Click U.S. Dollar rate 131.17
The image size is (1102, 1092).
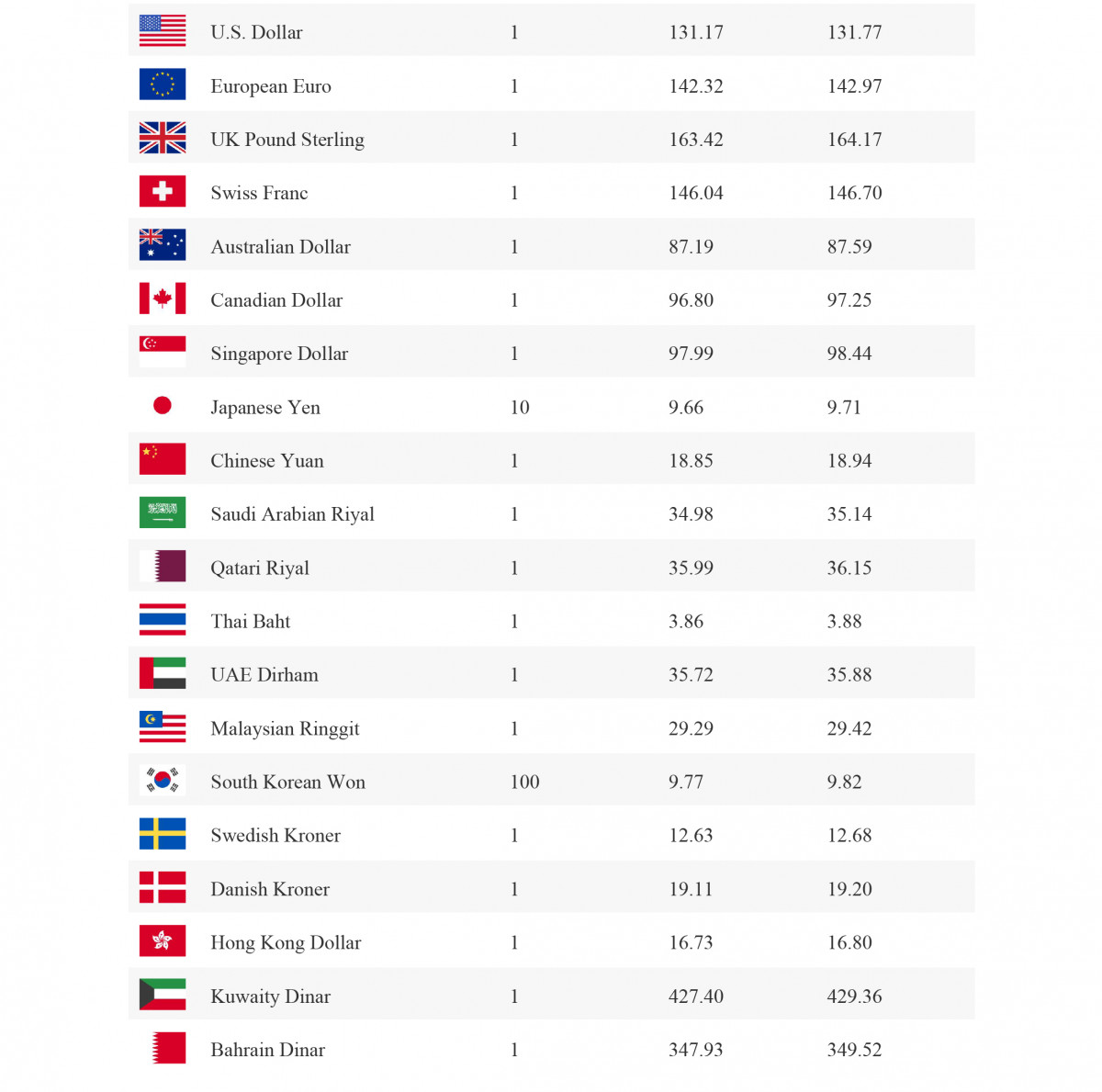(696, 32)
